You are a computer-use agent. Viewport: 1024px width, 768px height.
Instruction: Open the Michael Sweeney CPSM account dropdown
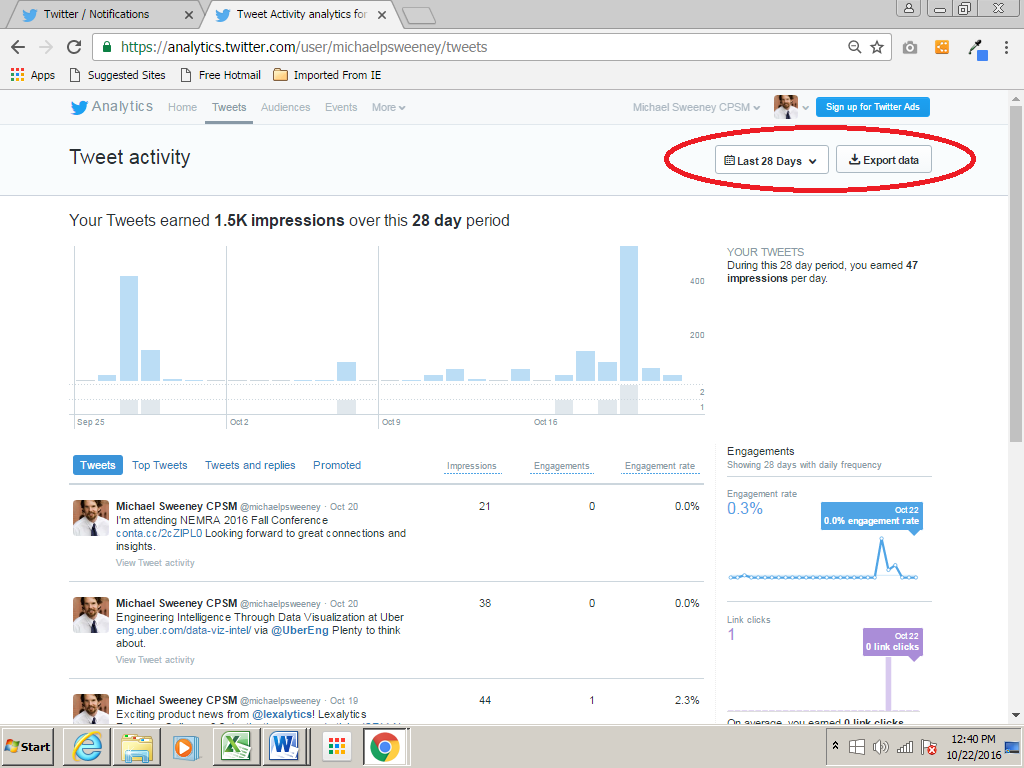pyautogui.click(x=697, y=107)
